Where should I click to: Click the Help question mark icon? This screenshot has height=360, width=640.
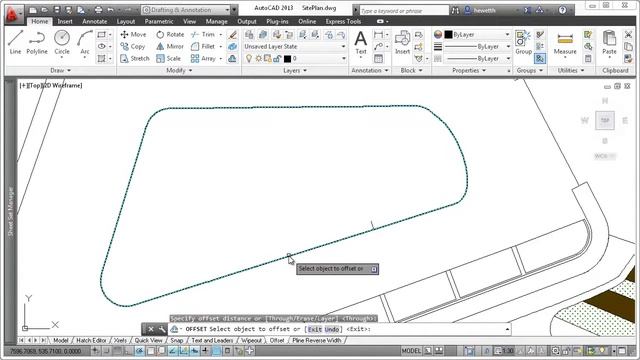[x=562, y=10]
